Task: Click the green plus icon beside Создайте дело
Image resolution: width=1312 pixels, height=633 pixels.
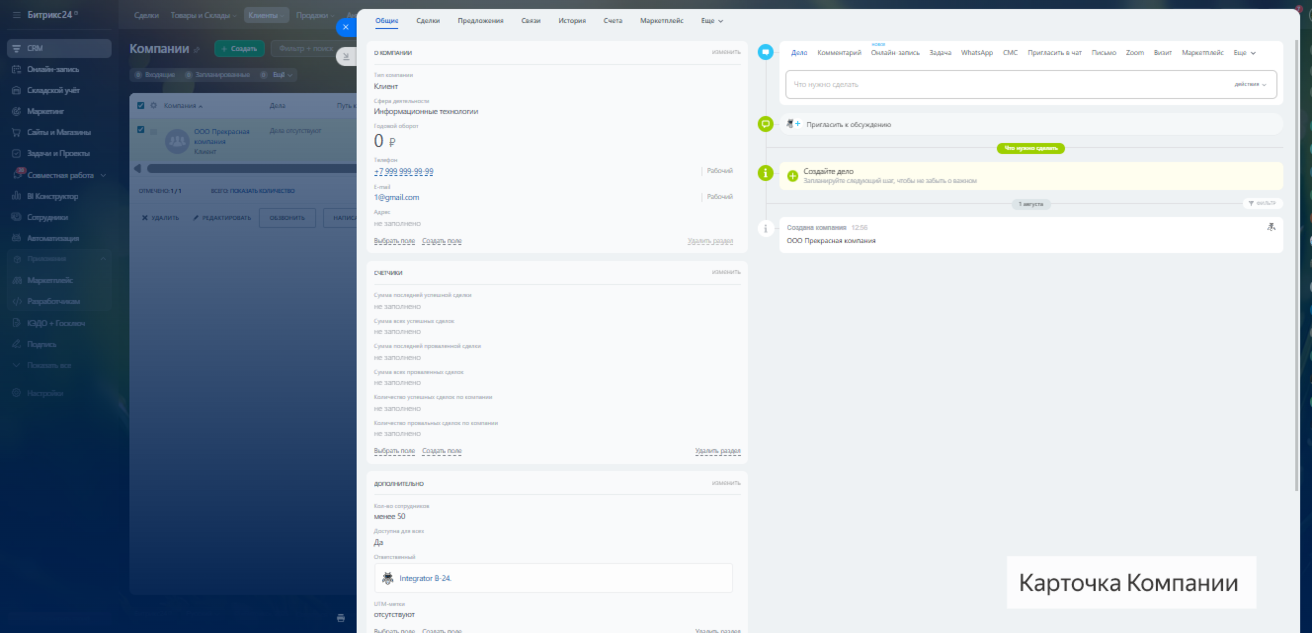Action: tap(793, 176)
